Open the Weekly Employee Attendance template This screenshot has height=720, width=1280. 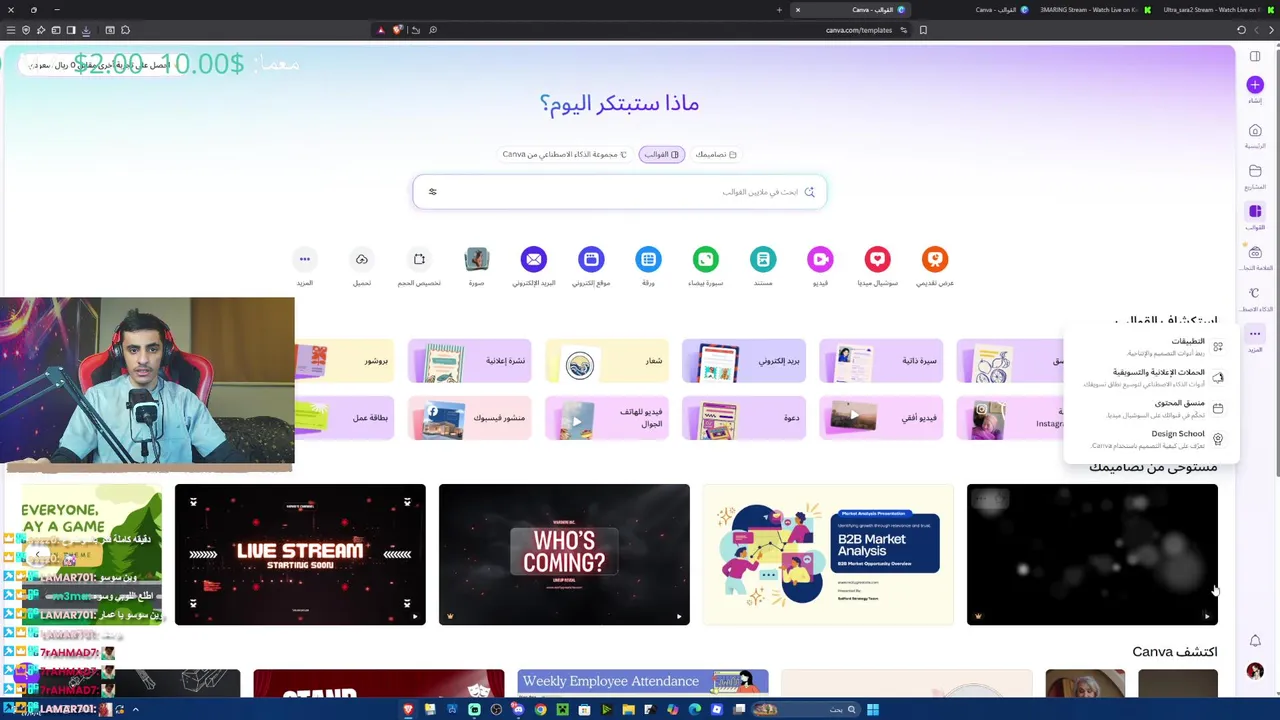point(643,684)
